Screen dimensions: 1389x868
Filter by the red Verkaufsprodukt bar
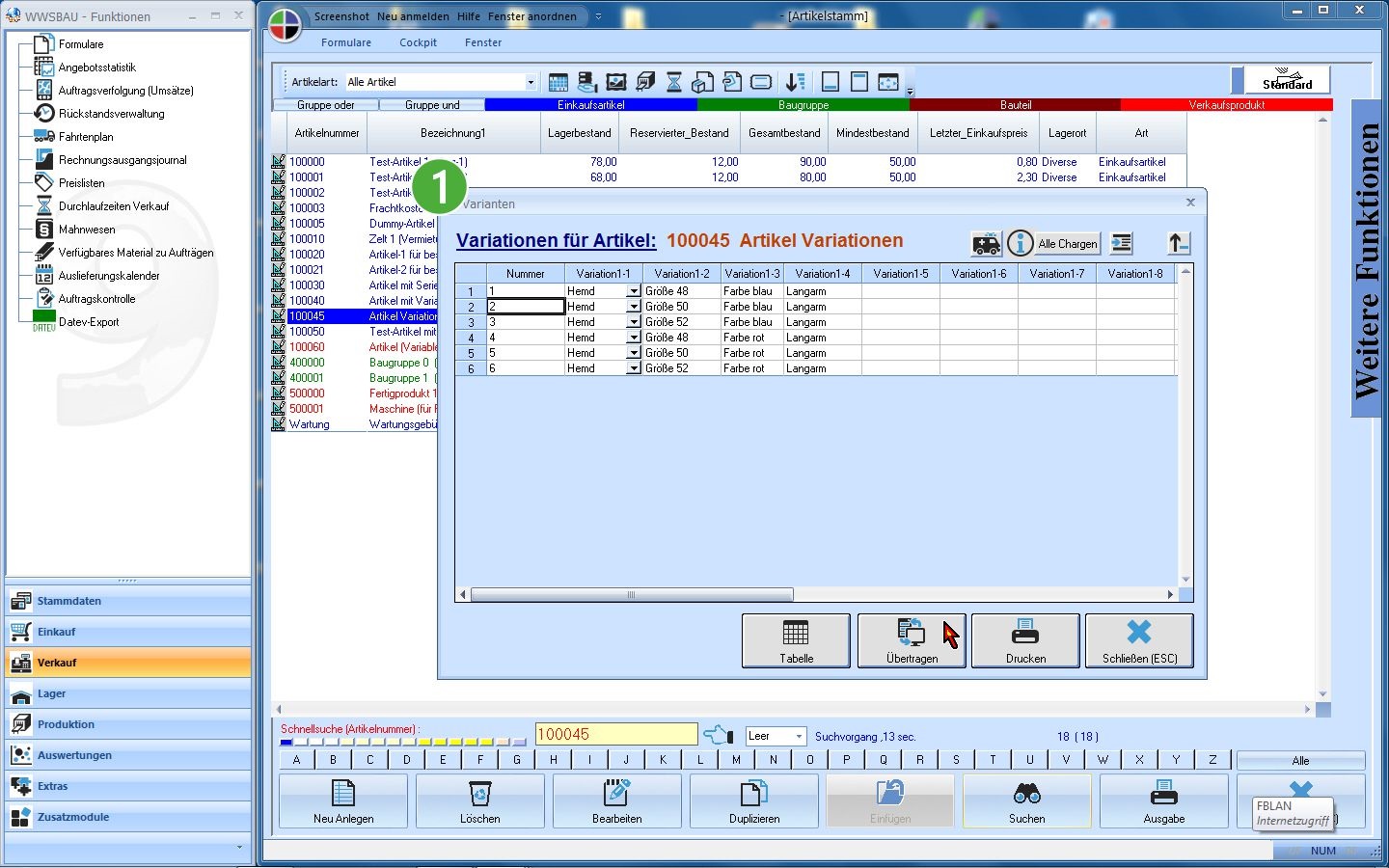coord(1227,105)
